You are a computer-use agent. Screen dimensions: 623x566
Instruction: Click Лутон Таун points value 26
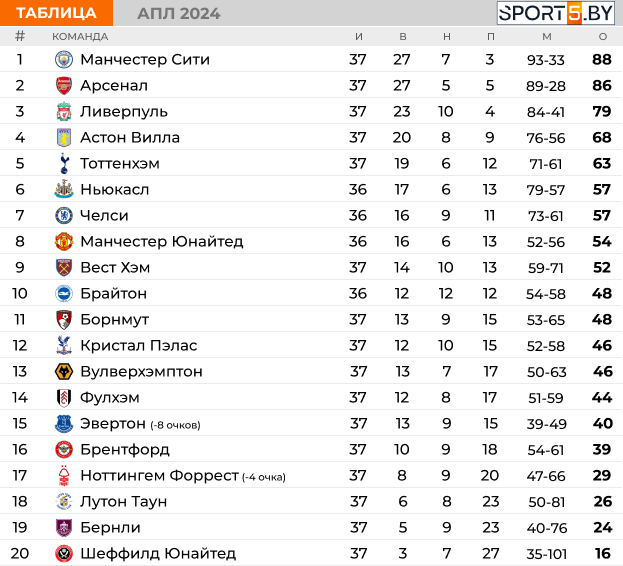(603, 502)
